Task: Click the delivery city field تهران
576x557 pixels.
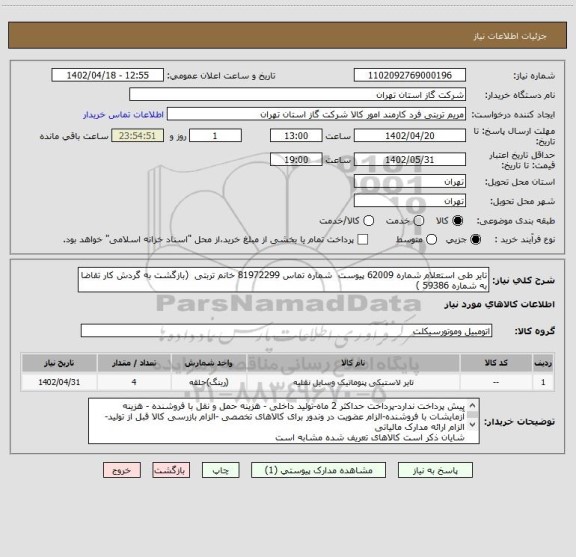Action: [x=410, y=201]
